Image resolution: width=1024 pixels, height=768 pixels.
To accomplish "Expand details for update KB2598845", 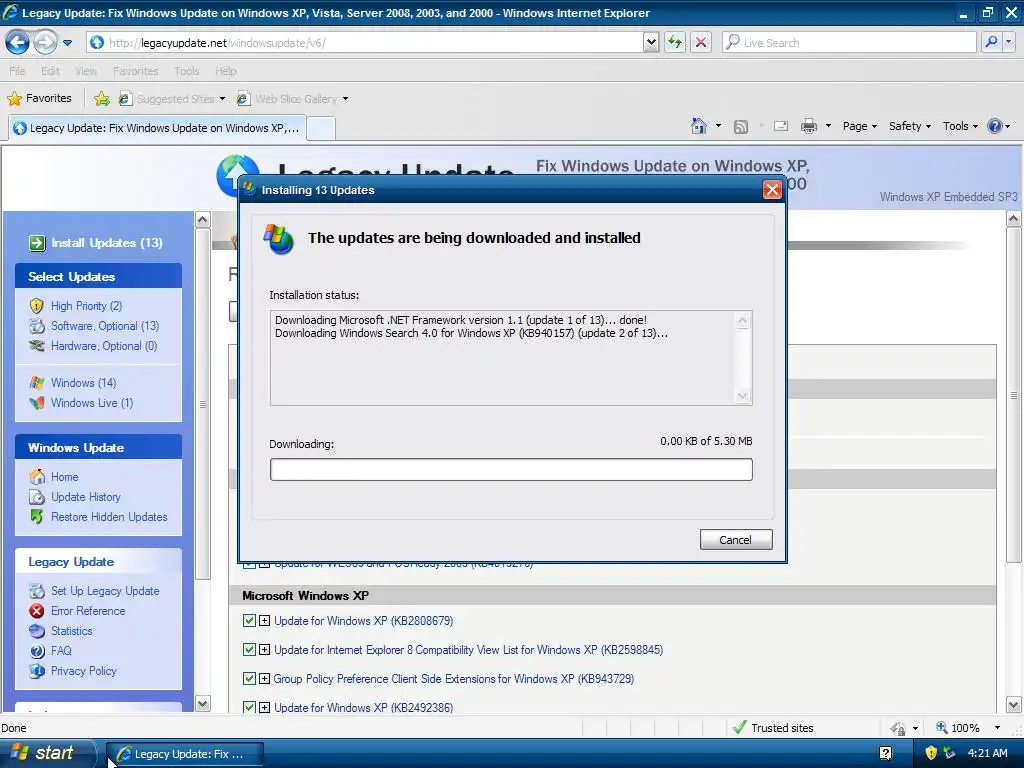I will coord(264,649).
